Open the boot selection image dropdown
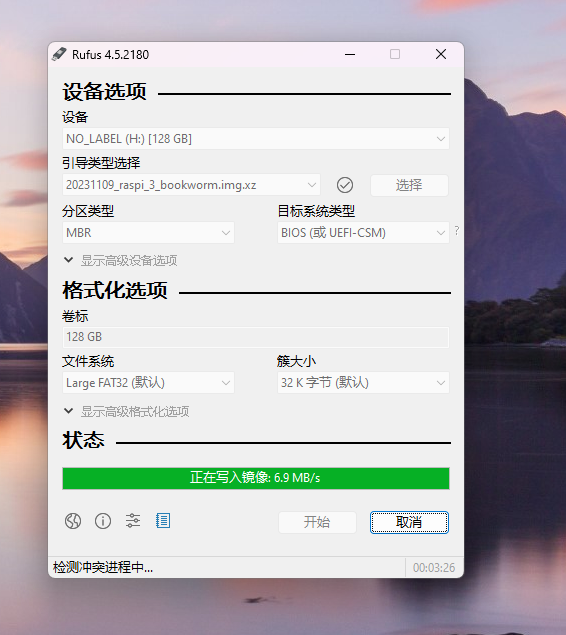The image size is (566, 635). click(191, 185)
